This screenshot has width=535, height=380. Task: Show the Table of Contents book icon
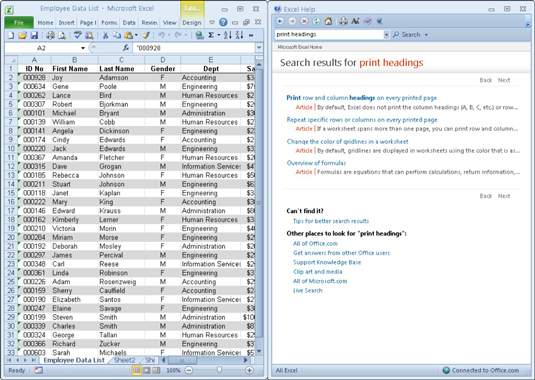(x=367, y=21)
